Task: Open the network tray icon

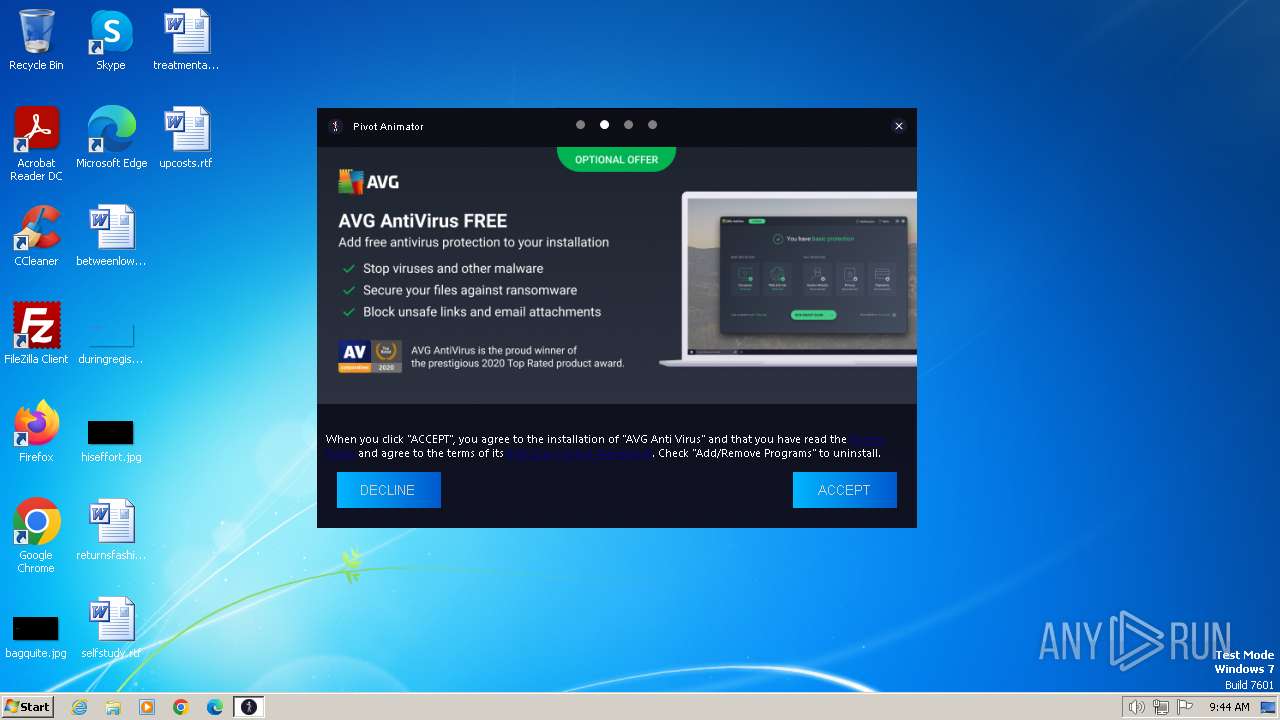Action: click(x=1161, y=707)
